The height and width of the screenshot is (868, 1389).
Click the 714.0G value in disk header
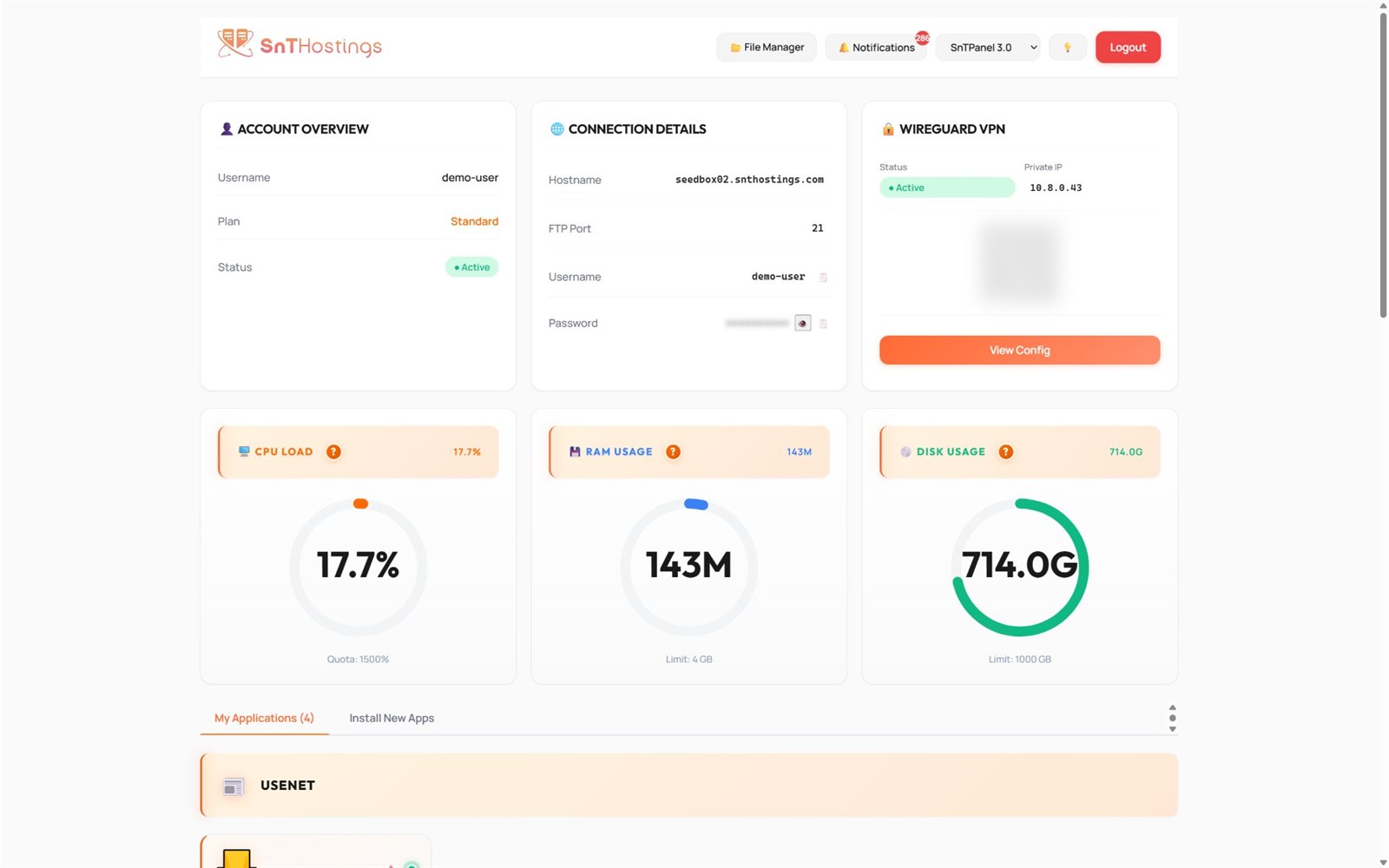click(1126, 451)
